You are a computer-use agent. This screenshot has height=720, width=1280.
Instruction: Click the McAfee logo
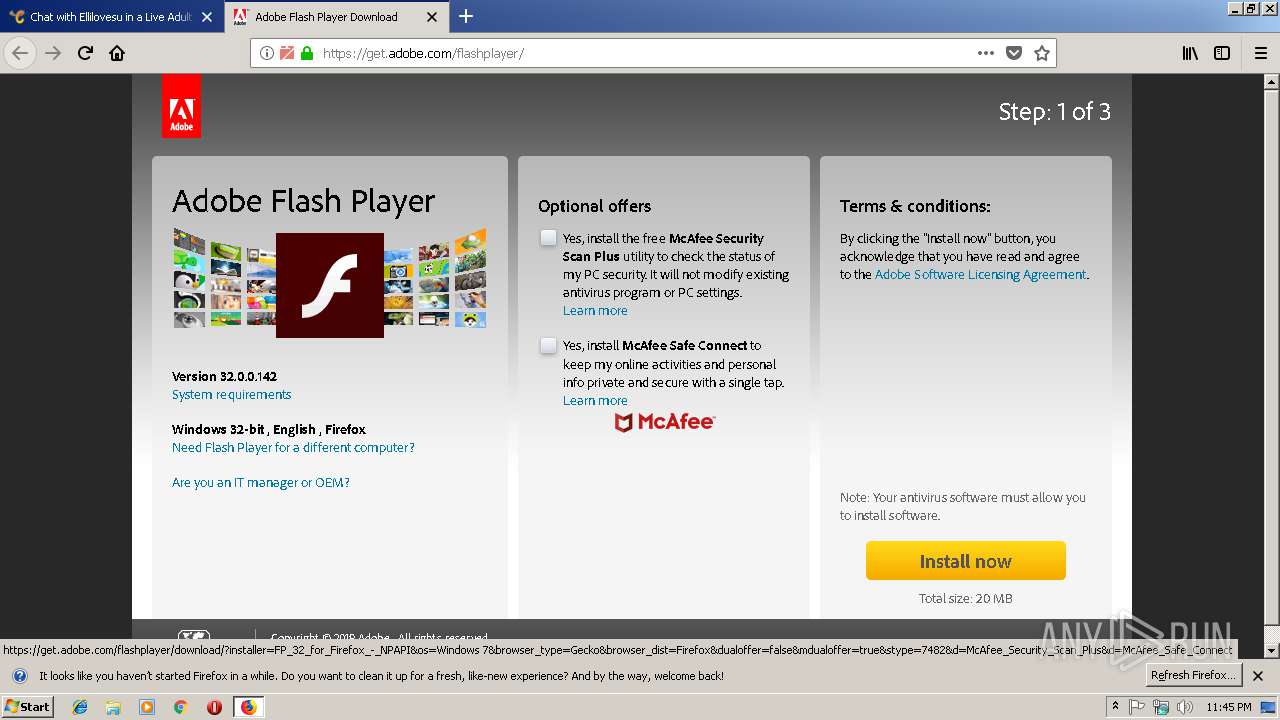pos(664,423)
